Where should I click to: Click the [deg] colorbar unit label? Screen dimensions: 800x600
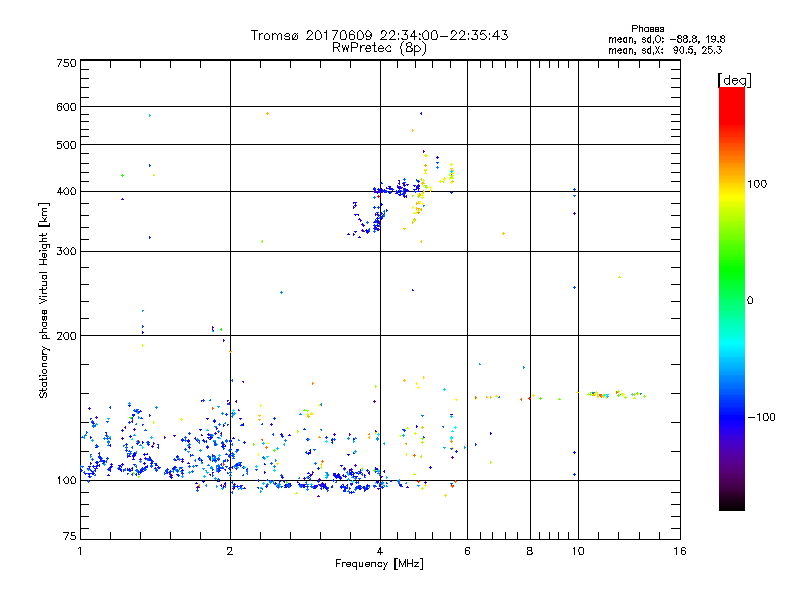coord(734,79)
